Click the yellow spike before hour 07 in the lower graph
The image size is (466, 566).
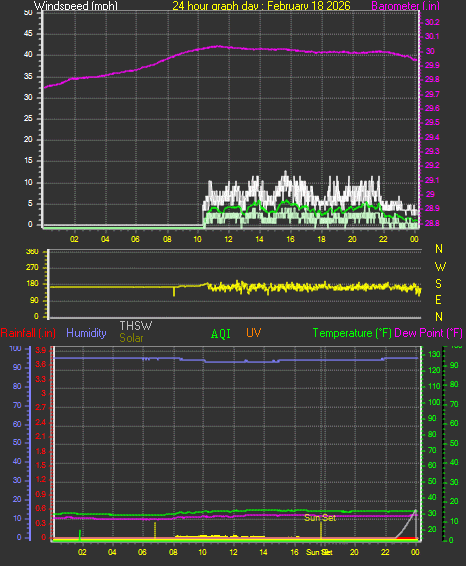(x=155, y=530)
